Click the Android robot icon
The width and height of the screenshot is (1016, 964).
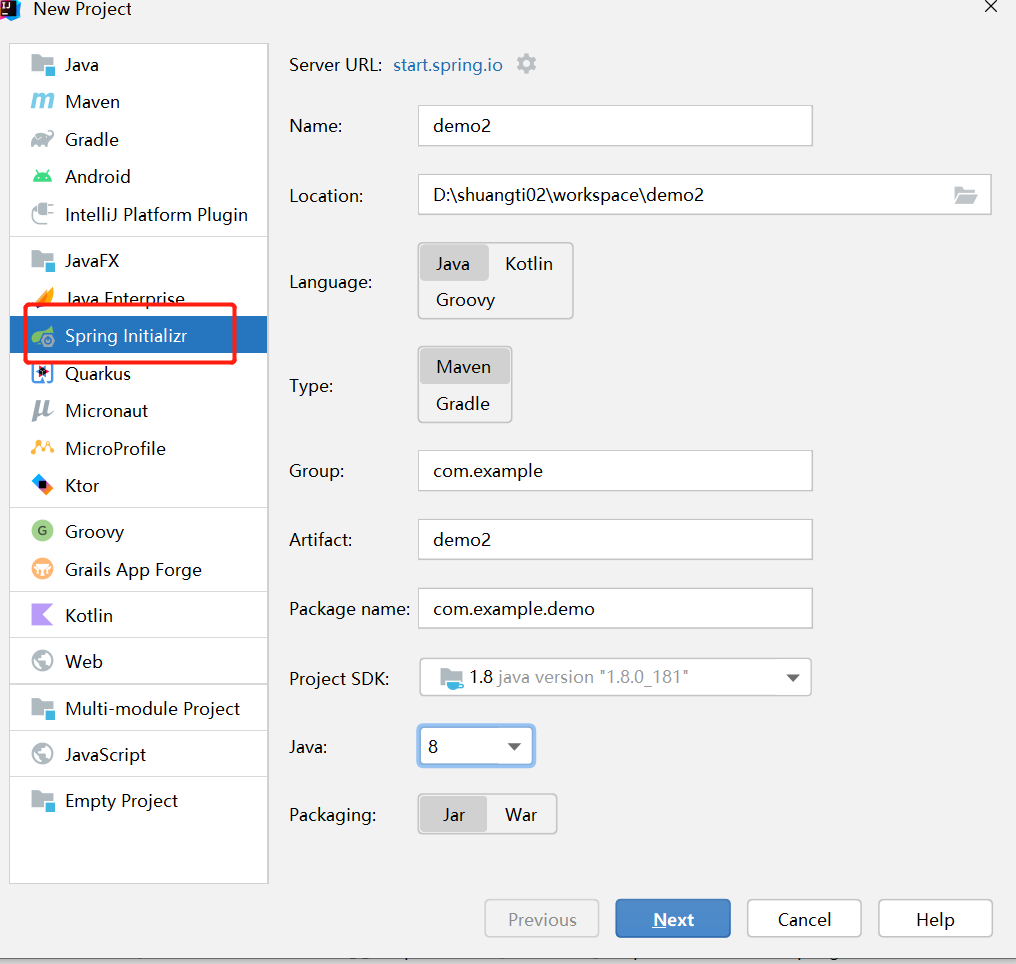click(42, 177)
